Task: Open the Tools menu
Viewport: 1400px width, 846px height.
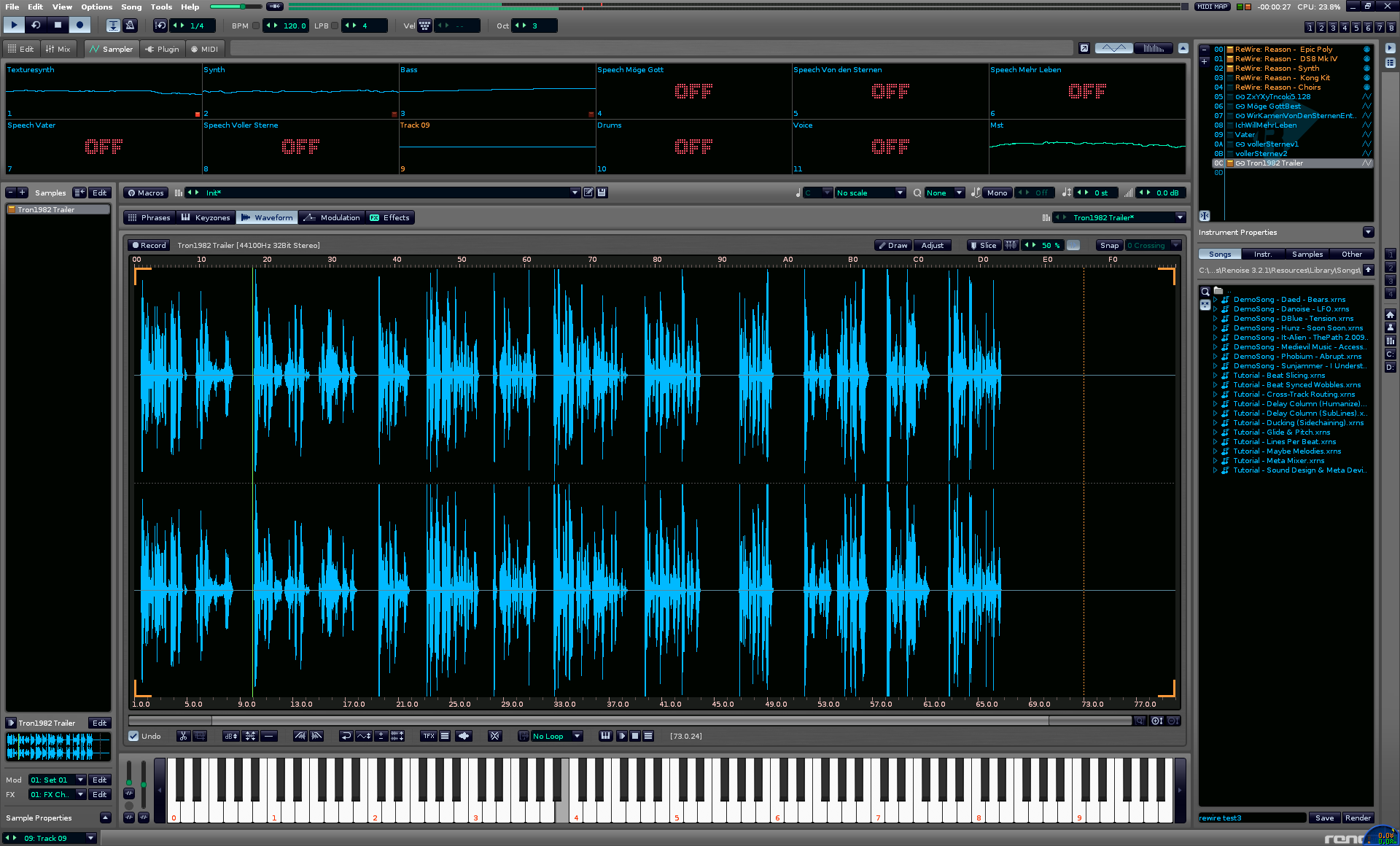Action: point(161,7)
